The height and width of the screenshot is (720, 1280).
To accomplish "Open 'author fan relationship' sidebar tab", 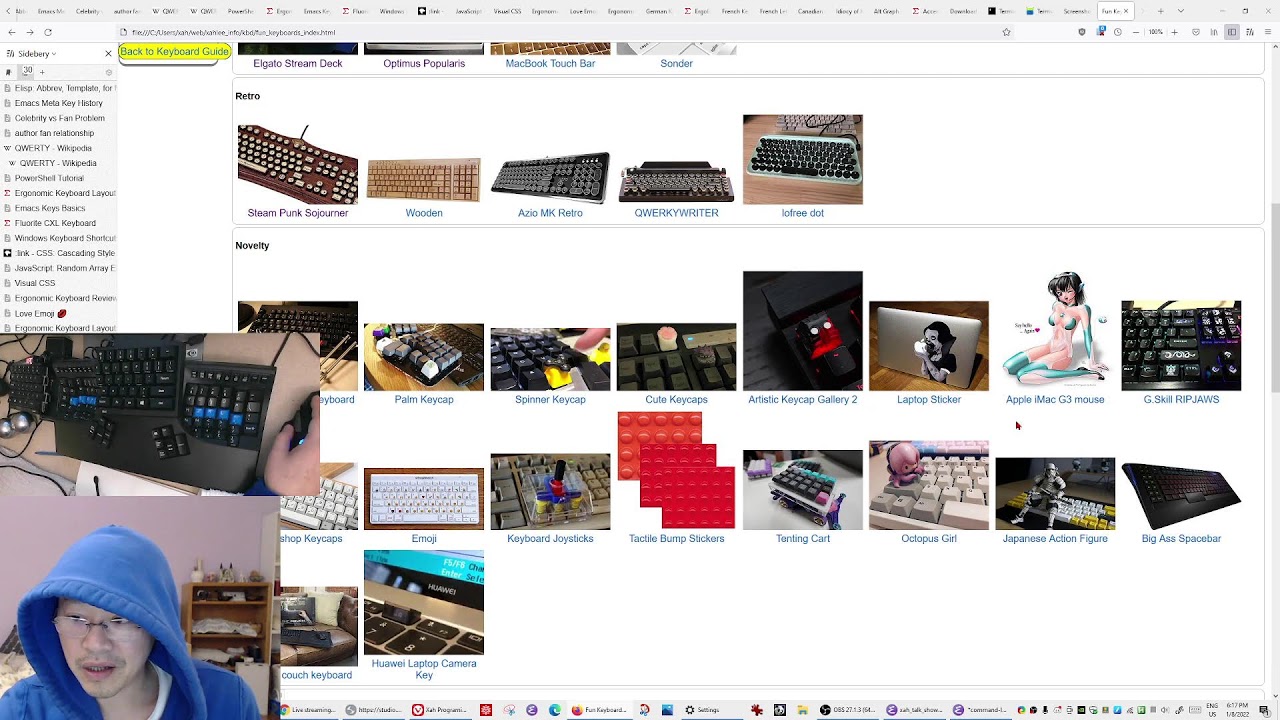I will tap(58, 133).
